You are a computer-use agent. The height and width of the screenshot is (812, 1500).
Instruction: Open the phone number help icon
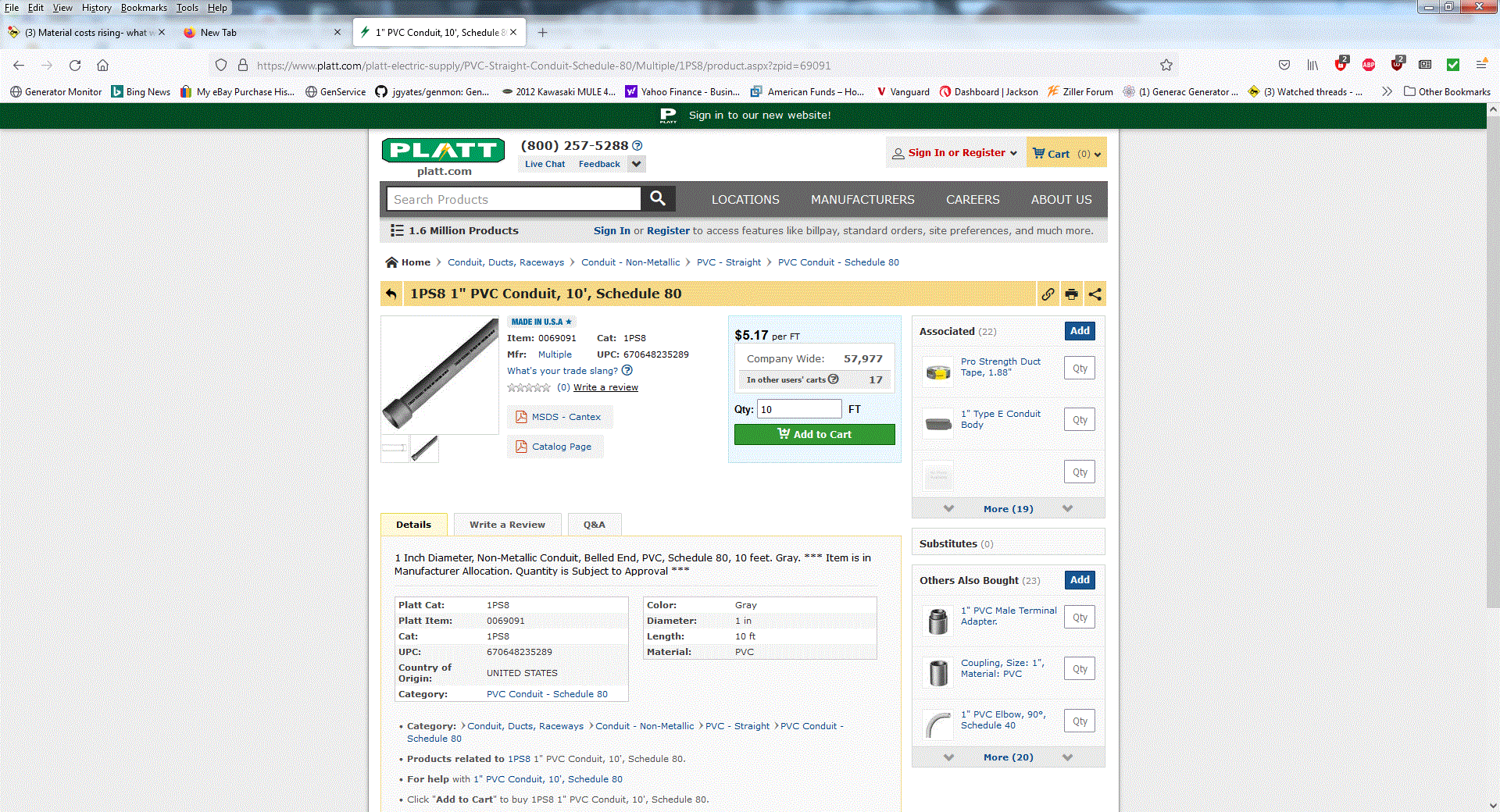tap(637, 146)
